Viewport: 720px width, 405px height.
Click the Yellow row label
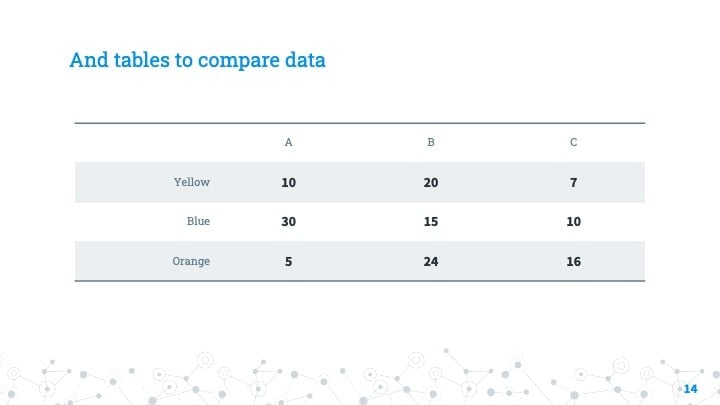[x=192, y=182]
